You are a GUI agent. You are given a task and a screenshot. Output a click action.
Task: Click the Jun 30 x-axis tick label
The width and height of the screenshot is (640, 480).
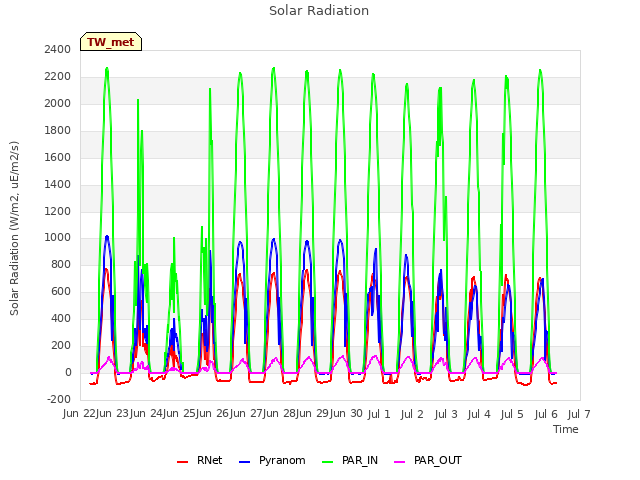(346, 413)
